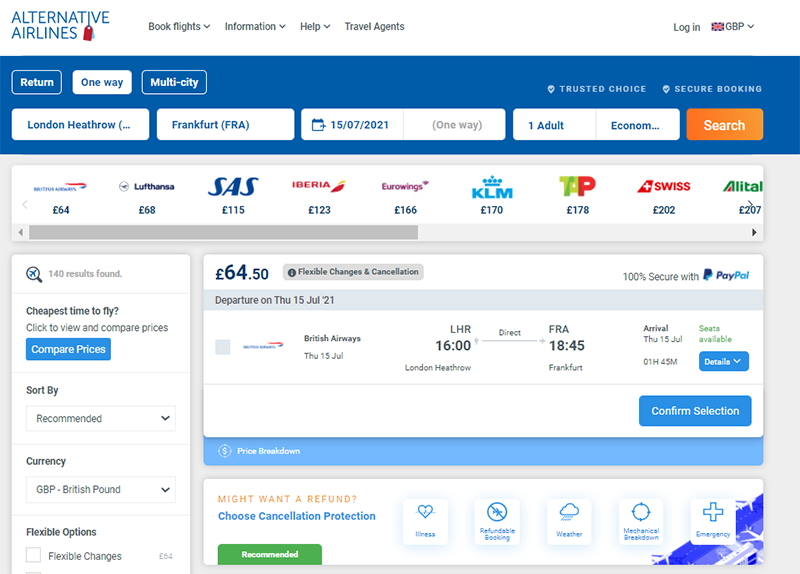This screenshot has width=800, height=574.
Task: Click the dollar icon beside Price Breakdown
Action: [224, 451]
